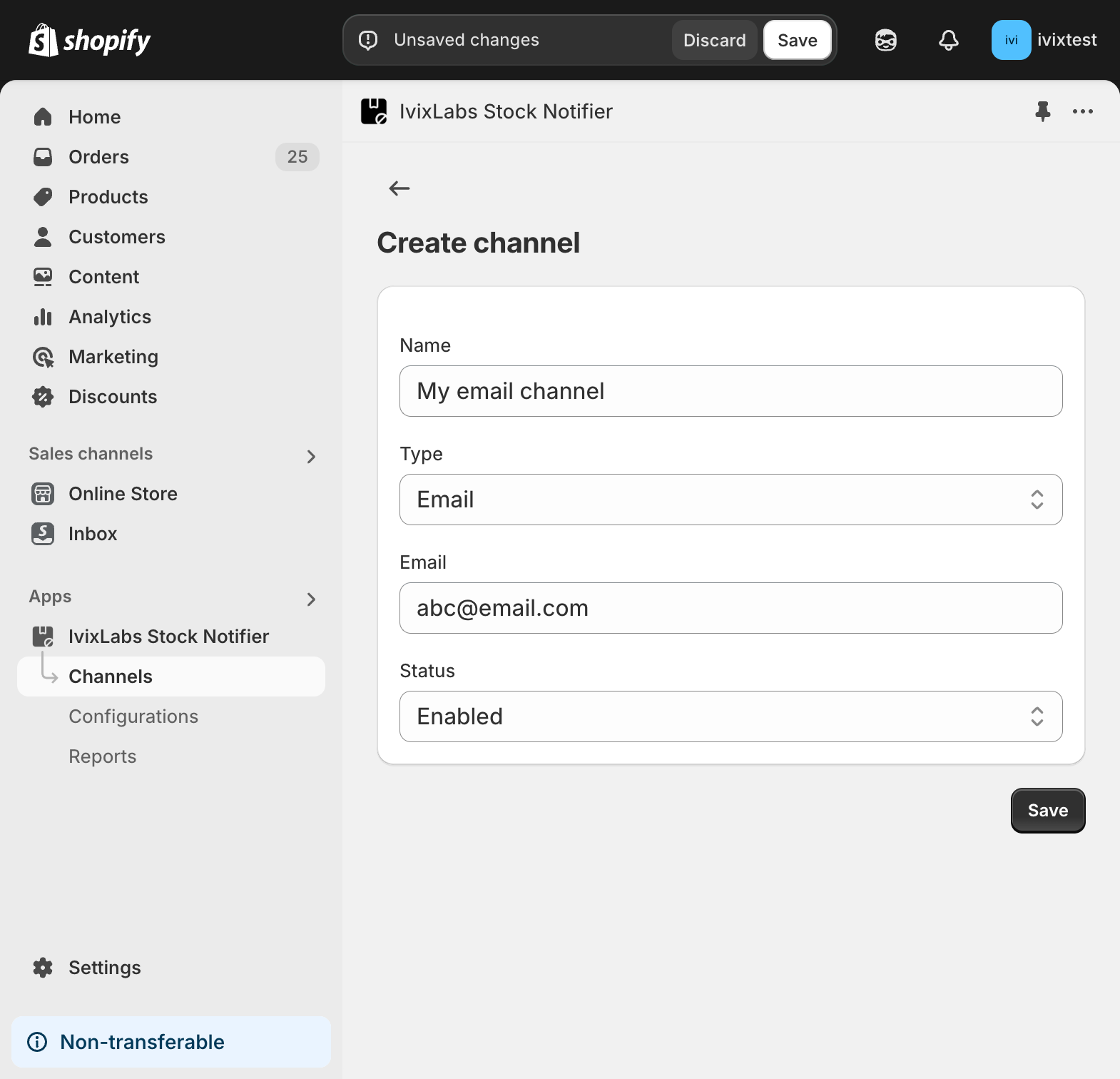Image resolution: width=1120 pixels, height=1079 pixels.
Task: Click the Content image icon
Action: pyautogui.click(x=43, y=277)
